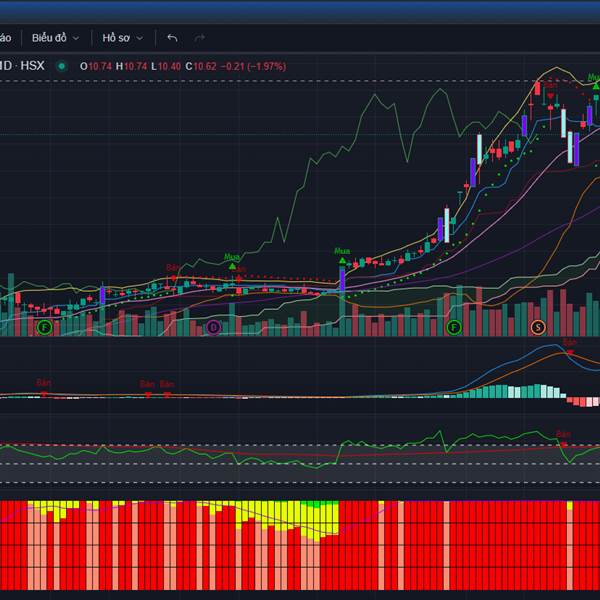Select the leftmost green F event marker
This screenshot has width=600, height=600.
(x=43, y=327)
